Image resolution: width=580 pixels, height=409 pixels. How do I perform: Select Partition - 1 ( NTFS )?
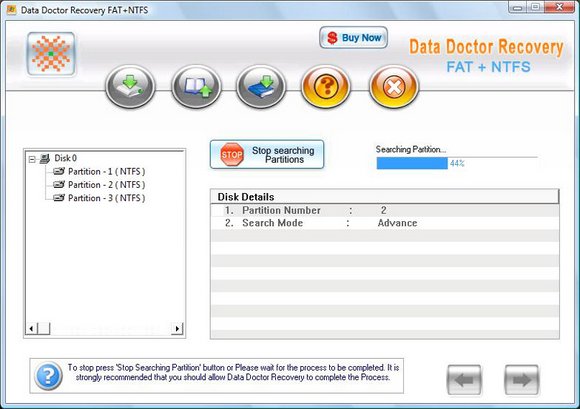click(107, 172)
